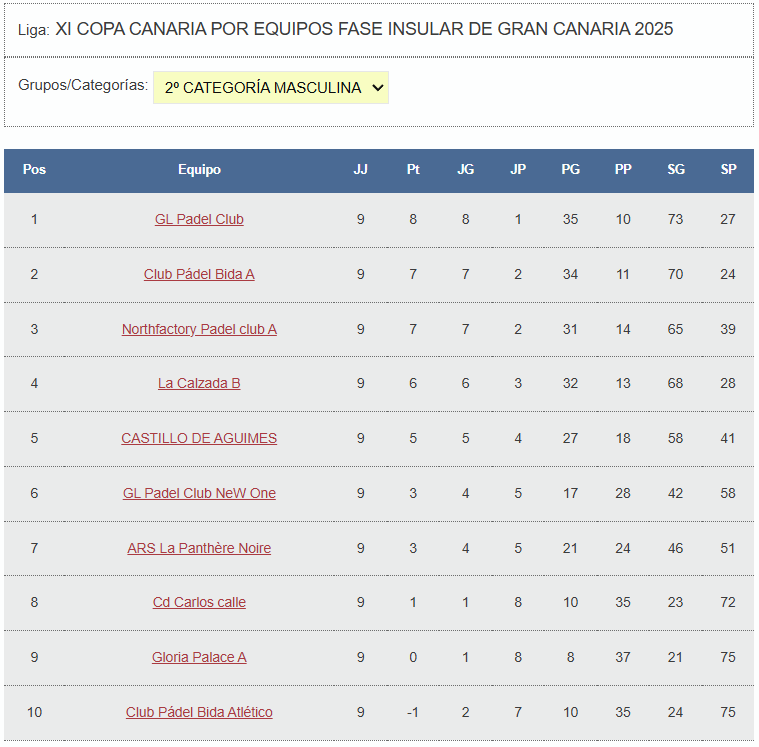Click the Cd Carlos calle link
This screenshot has height=747, width=759.
(199, 602)
